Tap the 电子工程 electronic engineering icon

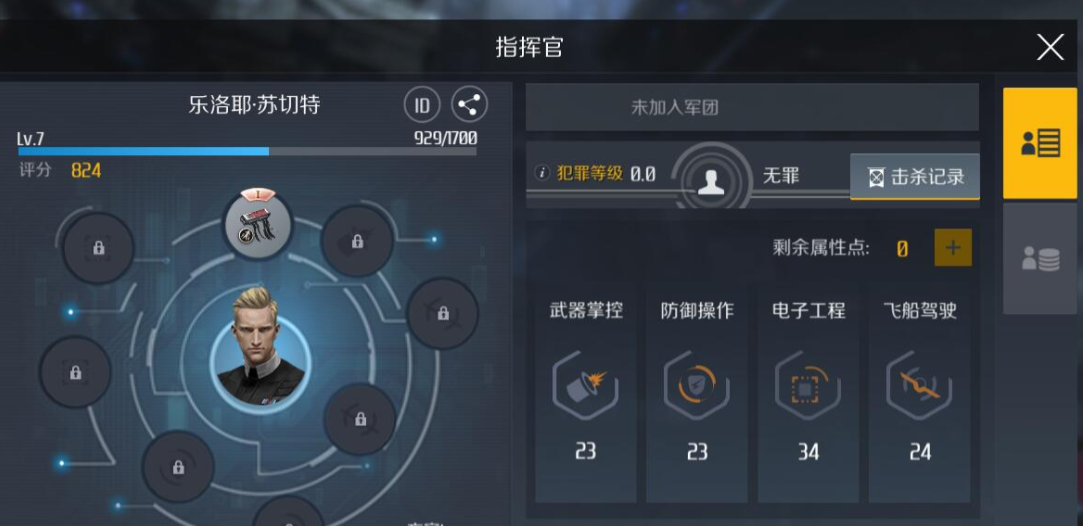[x=807, y=386]
